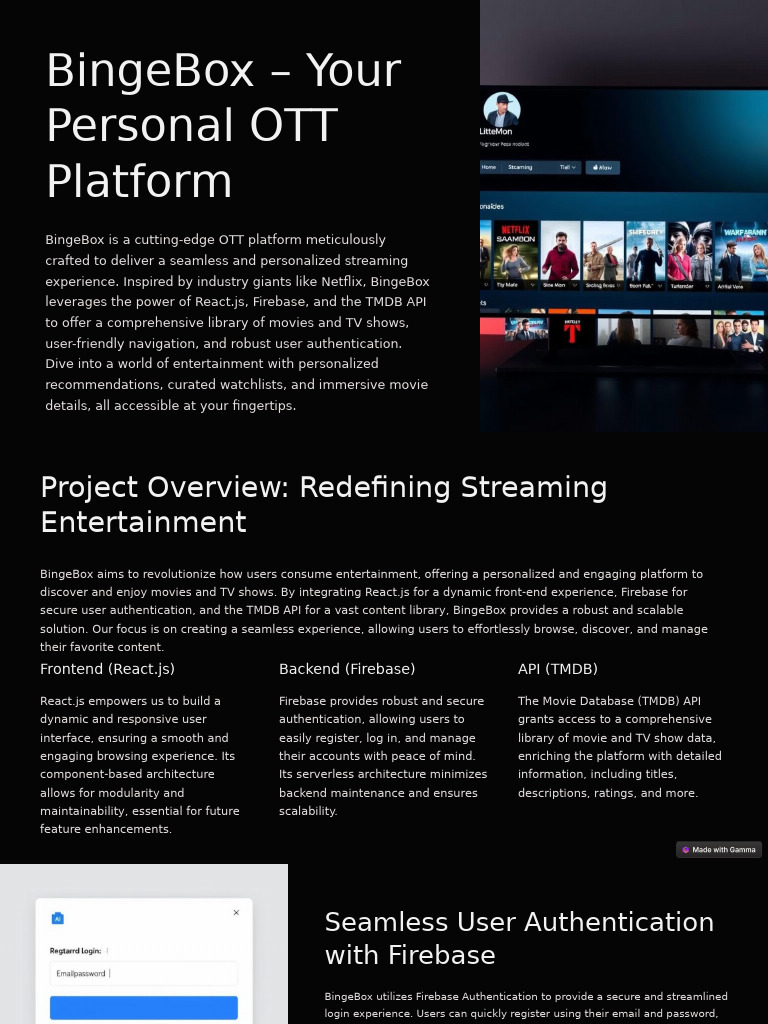Click the Seamless User Authentication with Firebase heading
The width and height of the screenshot is (768, 1024).
coord(519,938)
